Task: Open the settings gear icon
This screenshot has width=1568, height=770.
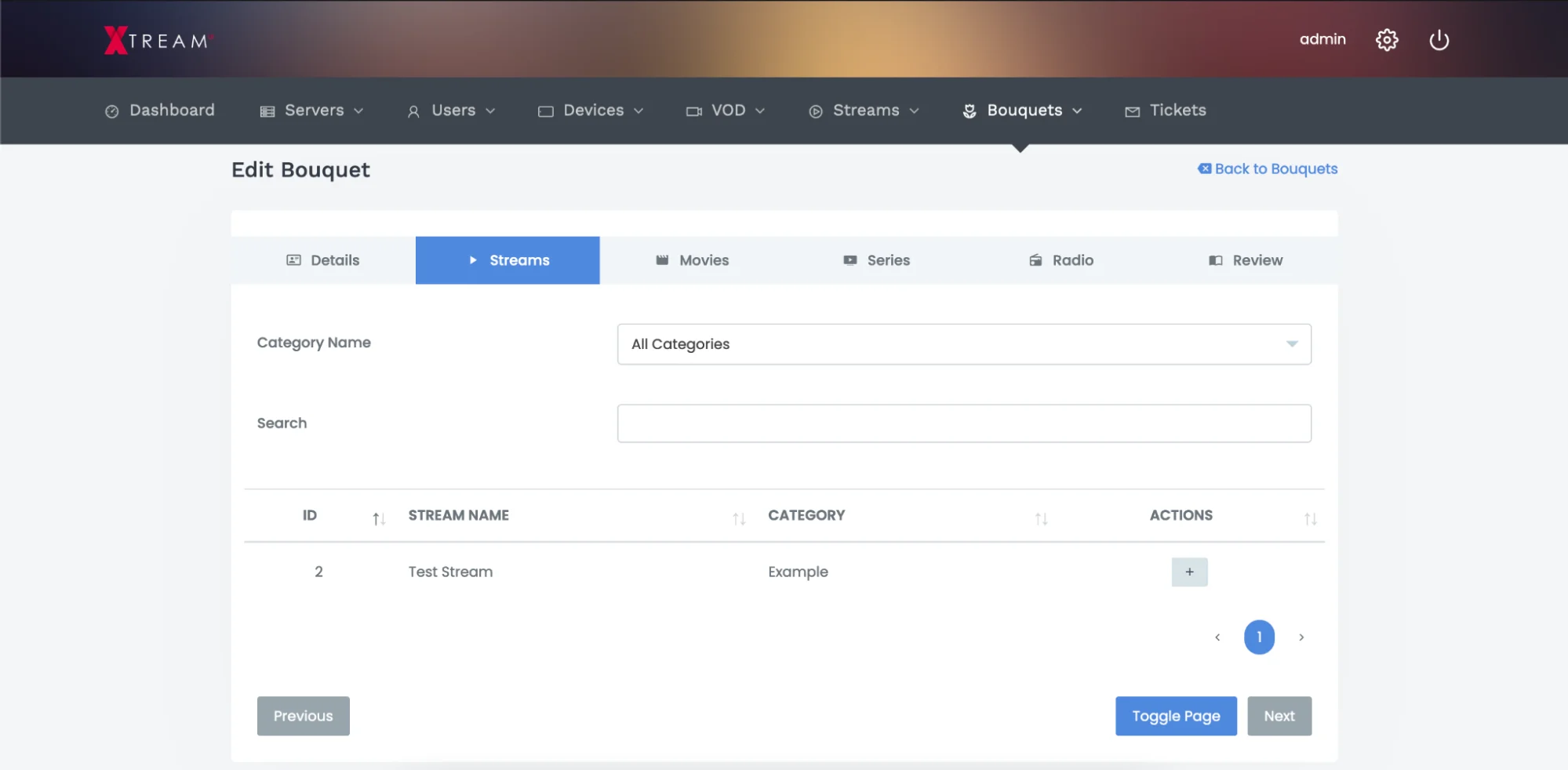Action: (1387, 40)
